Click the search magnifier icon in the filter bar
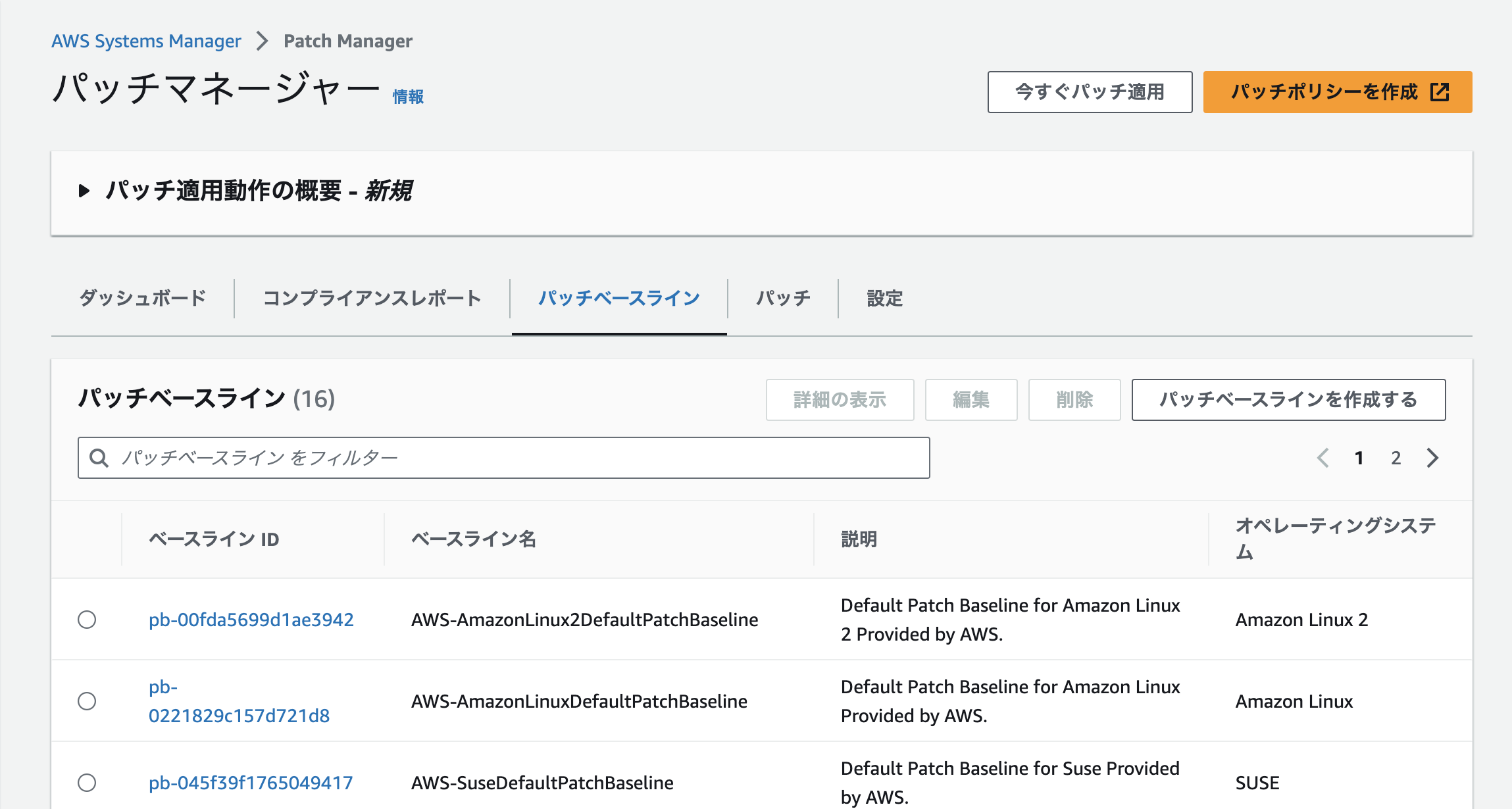Screen dimensions: 1512x809 coord(99,458)
